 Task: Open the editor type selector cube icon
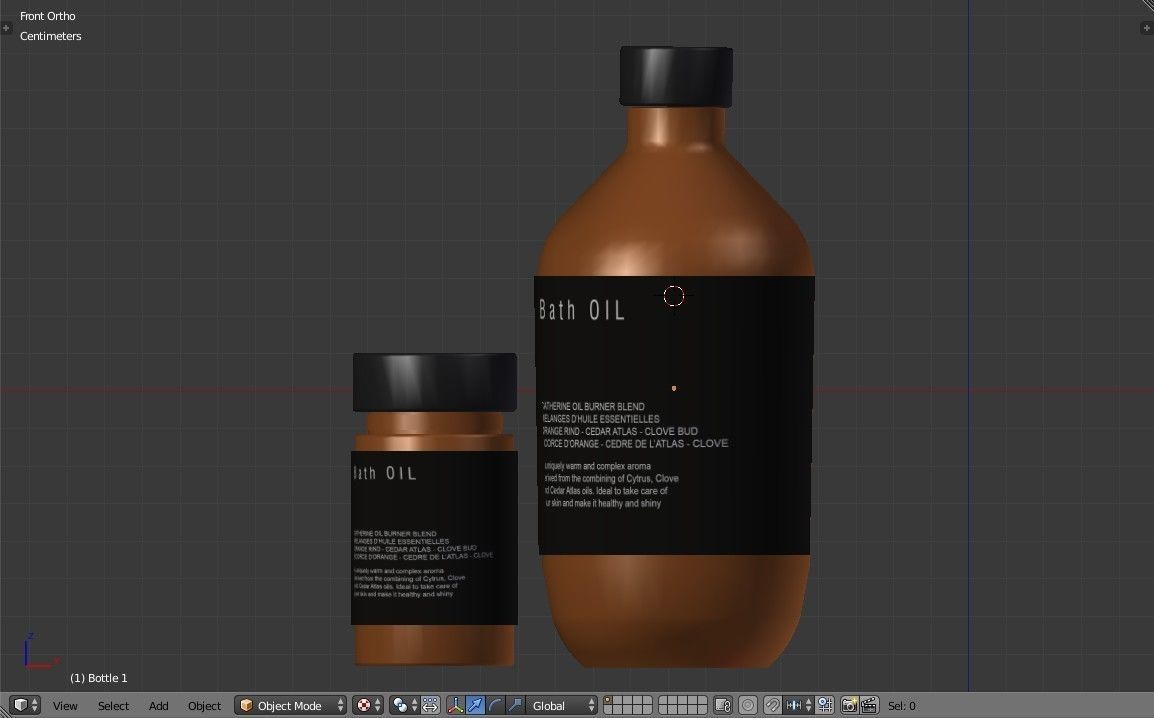pyautogui.click(x=24, y=705)
